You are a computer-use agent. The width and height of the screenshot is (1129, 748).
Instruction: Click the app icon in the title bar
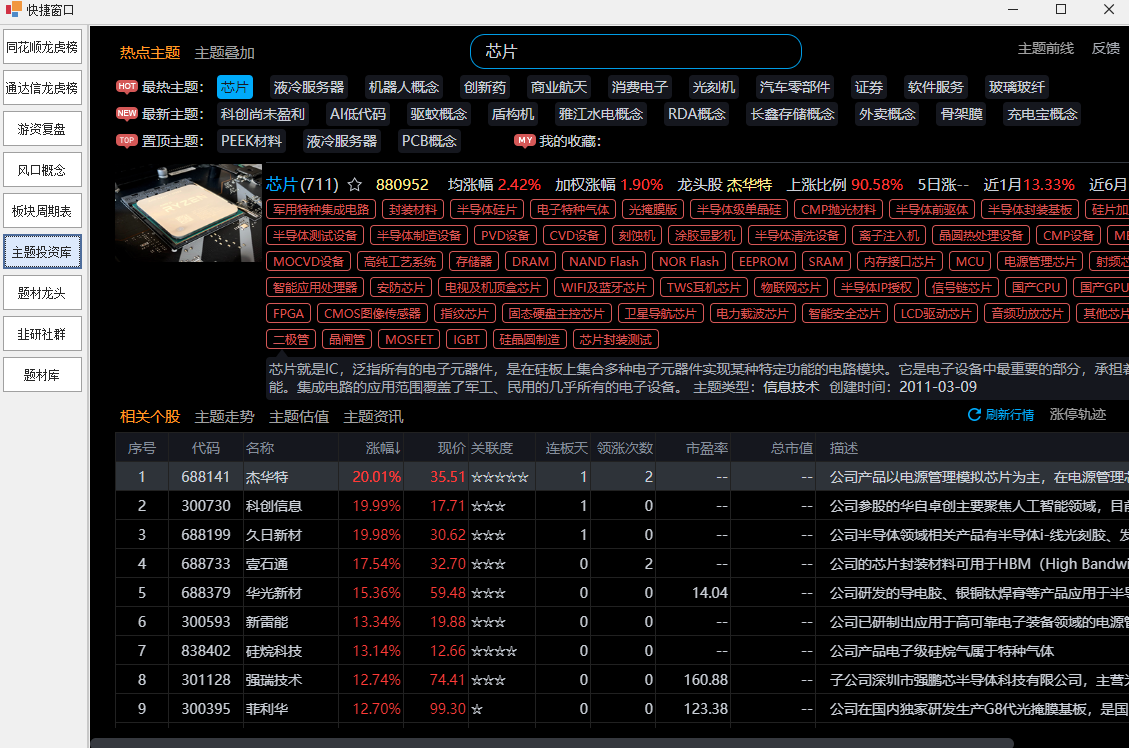13,10
